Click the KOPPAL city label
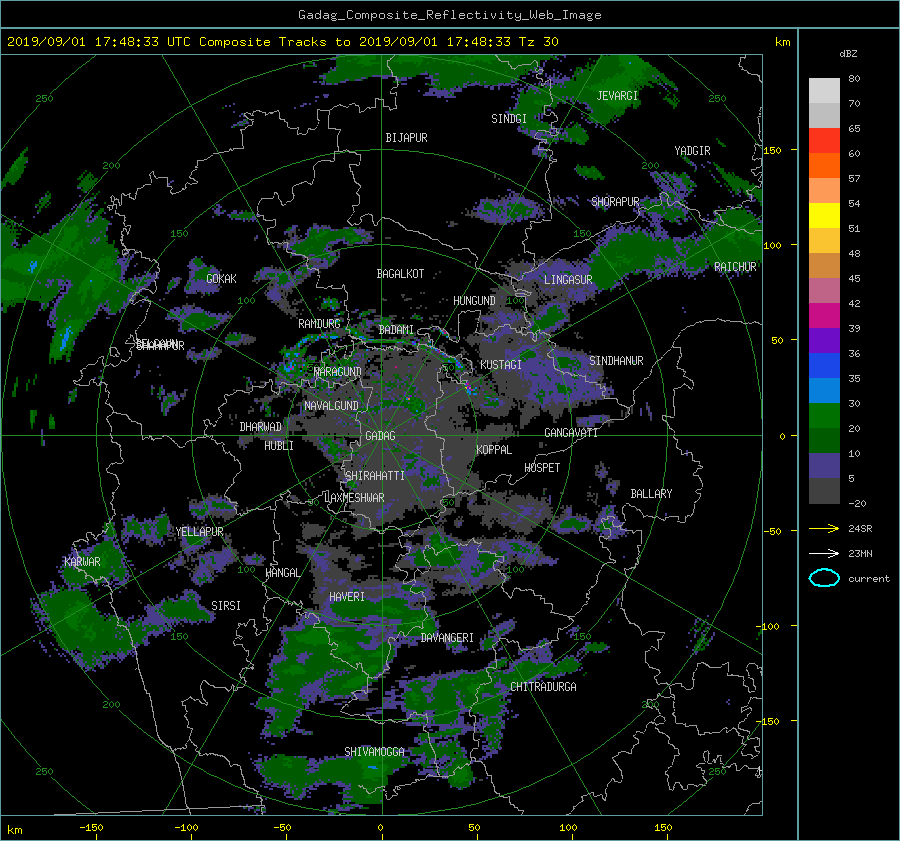 (494, 449)
